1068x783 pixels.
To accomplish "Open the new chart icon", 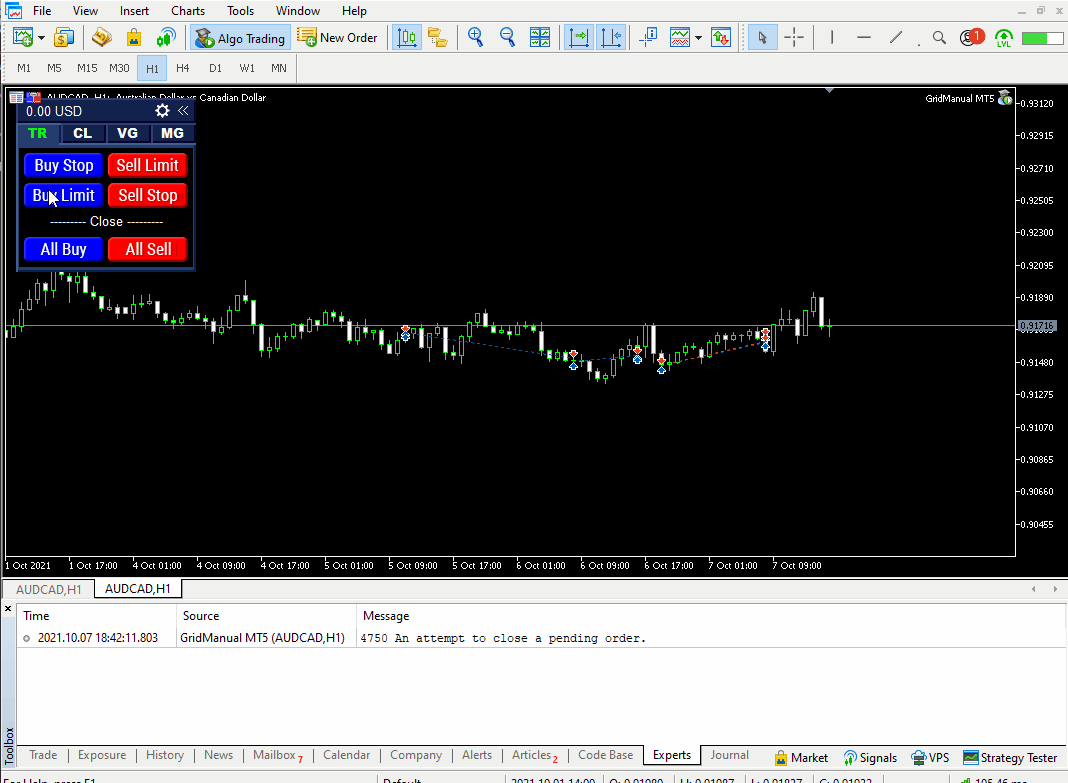I will [x=22, y=37].
